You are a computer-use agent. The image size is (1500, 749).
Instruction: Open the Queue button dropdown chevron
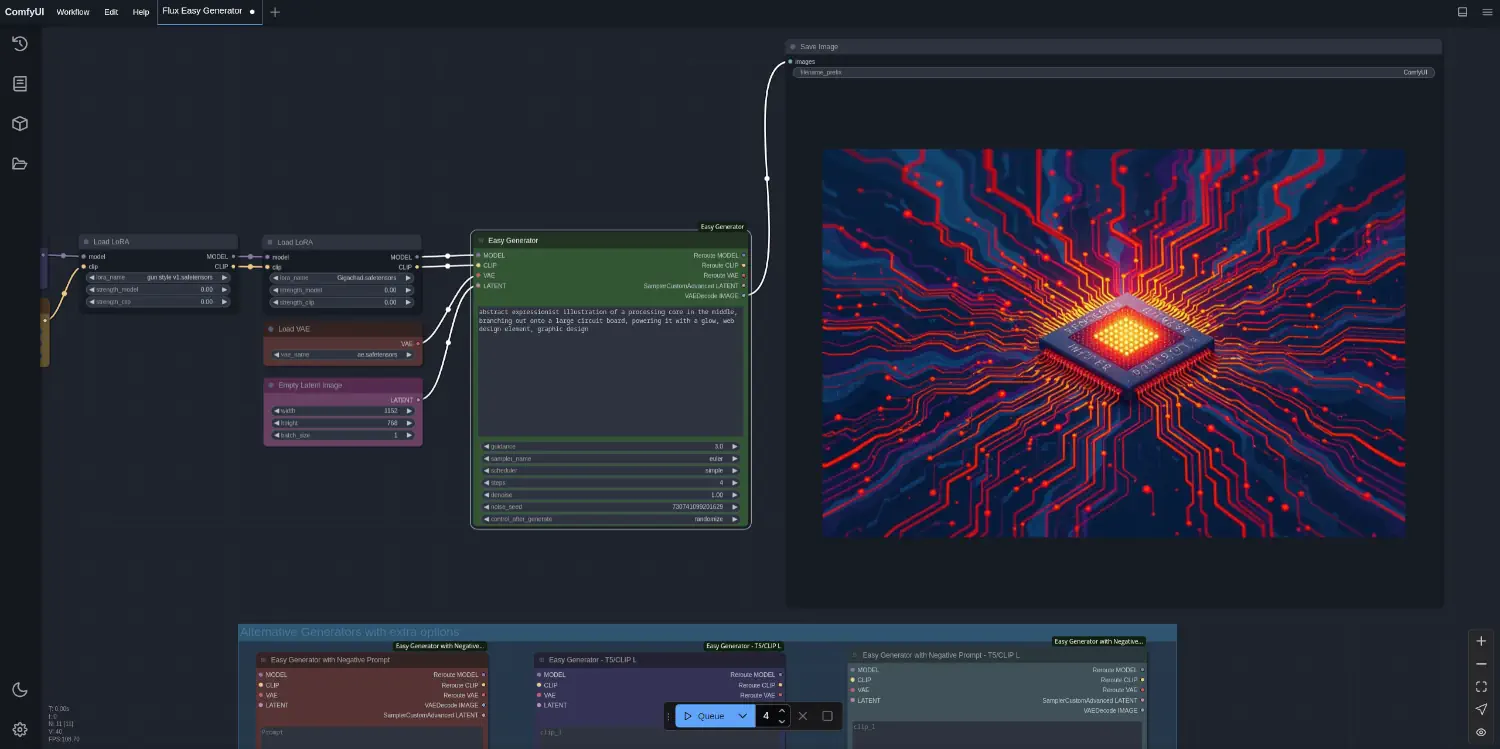point(742,716)
